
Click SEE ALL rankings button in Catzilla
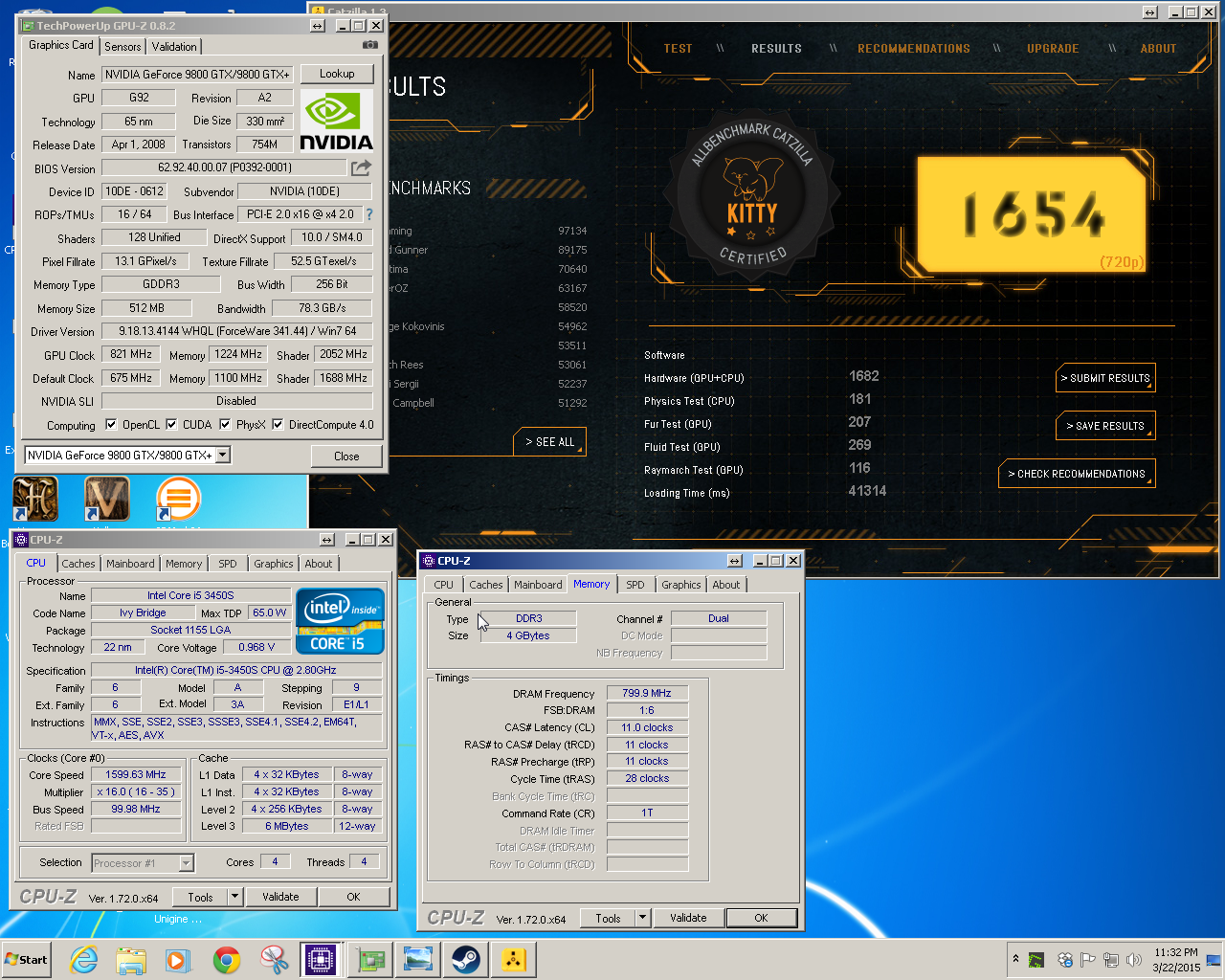tap(550, 442)
